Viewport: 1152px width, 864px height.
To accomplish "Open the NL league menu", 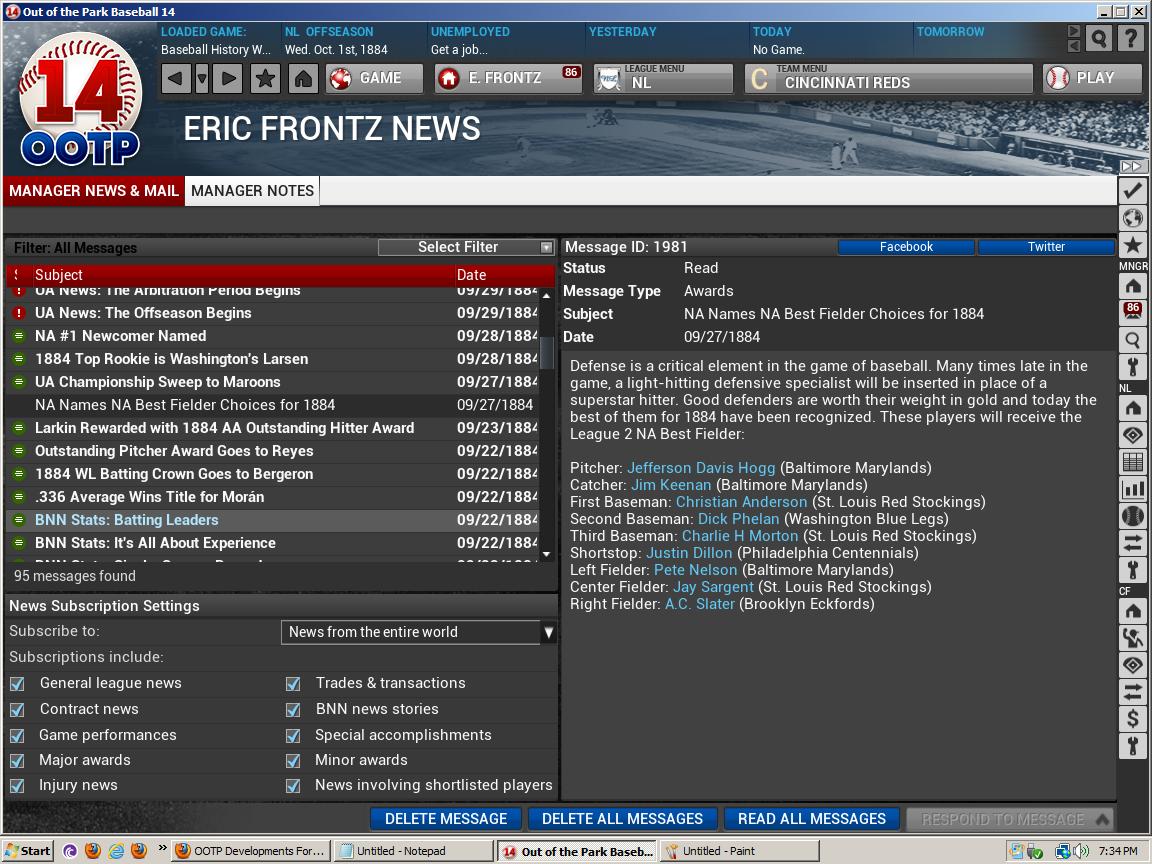I will click(x=662, y=78).
